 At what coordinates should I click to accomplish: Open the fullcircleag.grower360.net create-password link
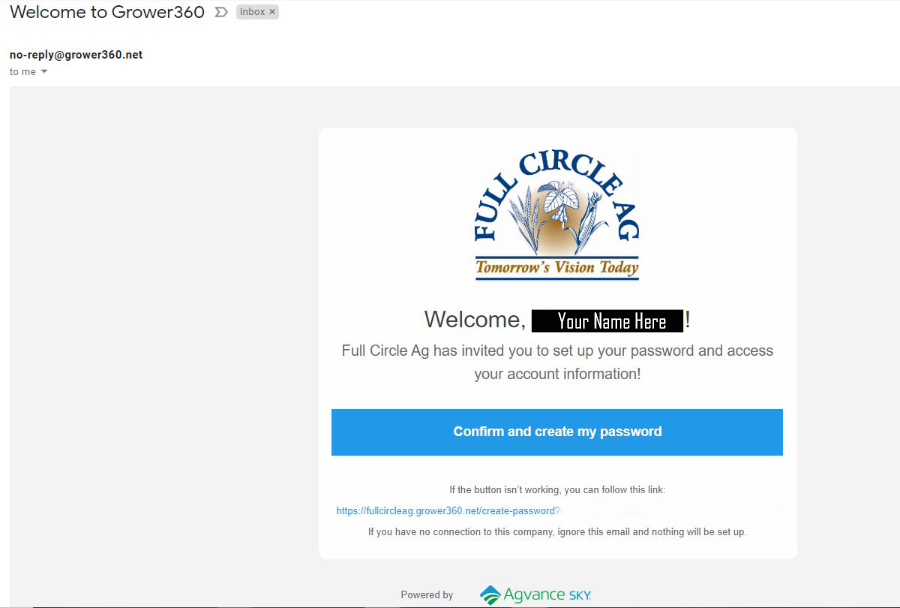point(448,510)
